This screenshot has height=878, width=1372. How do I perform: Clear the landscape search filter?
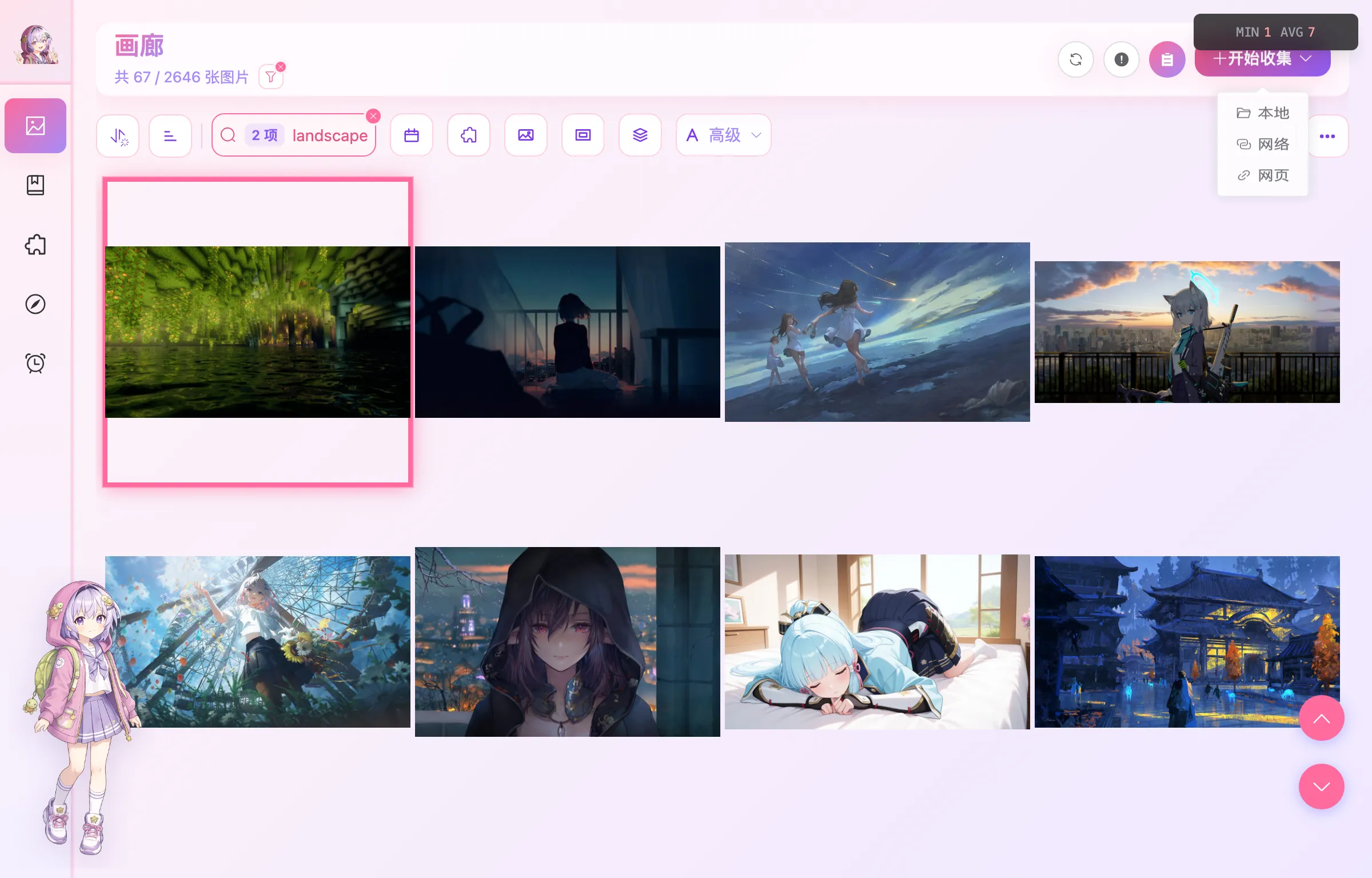tap(373, 116)
